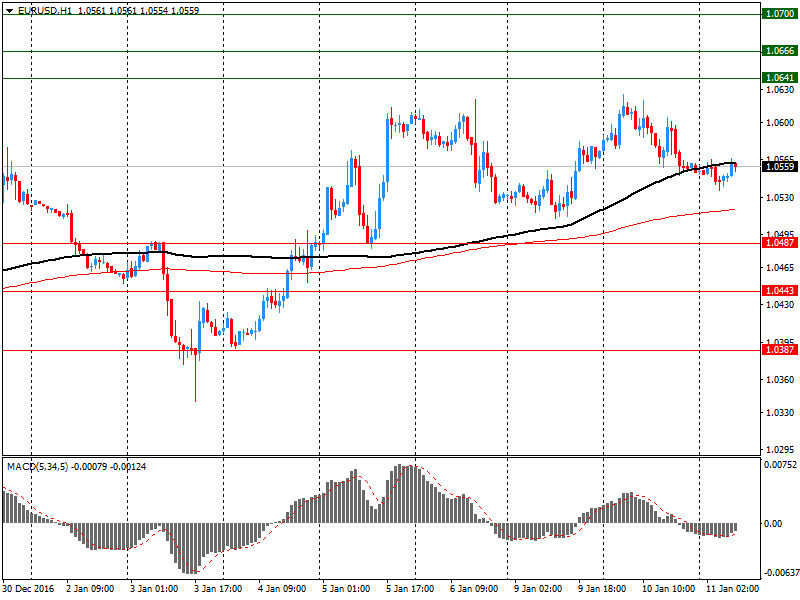The height and width of the screenshot is (600, 800).
Task: Select the 1.0641 green level price label
Action: (780, 78)
